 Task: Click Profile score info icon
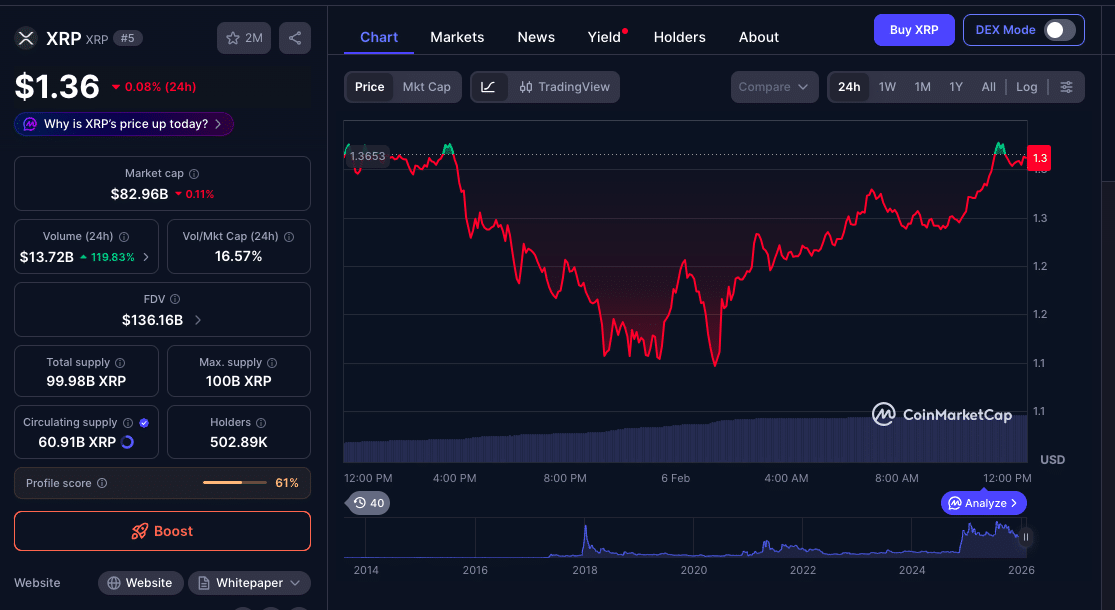pyautogui.click(x=102, y=483)
